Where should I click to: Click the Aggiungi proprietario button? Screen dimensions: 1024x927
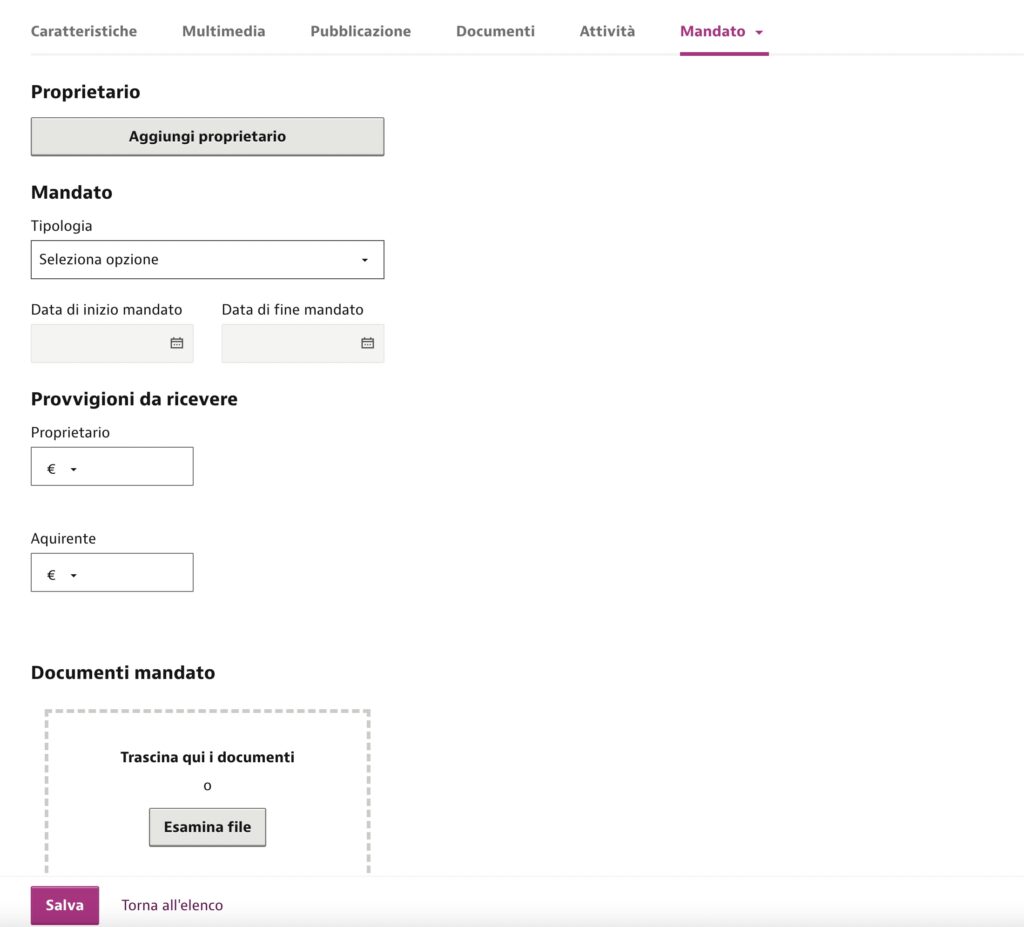point(207,137)
